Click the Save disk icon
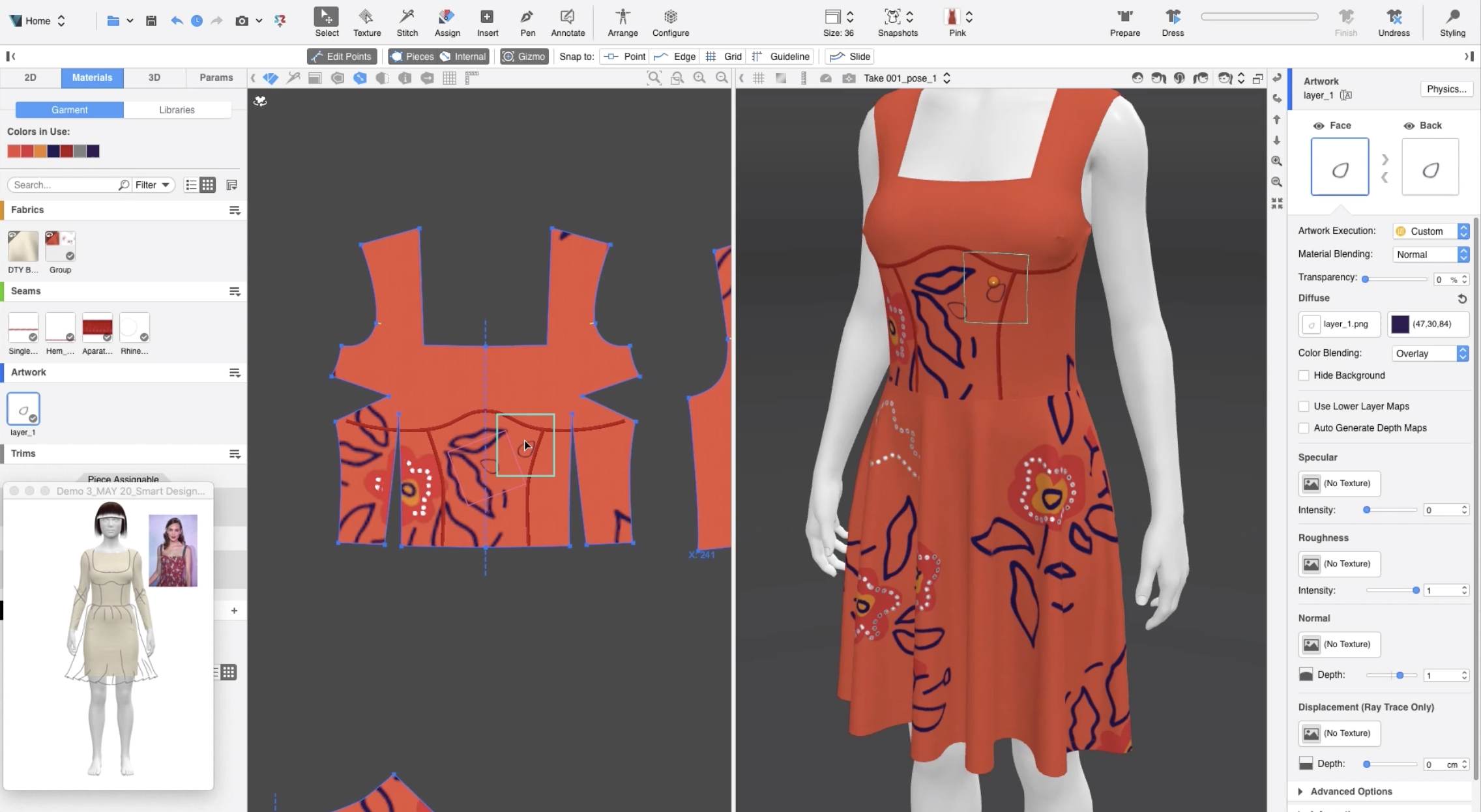 [151, 21]
